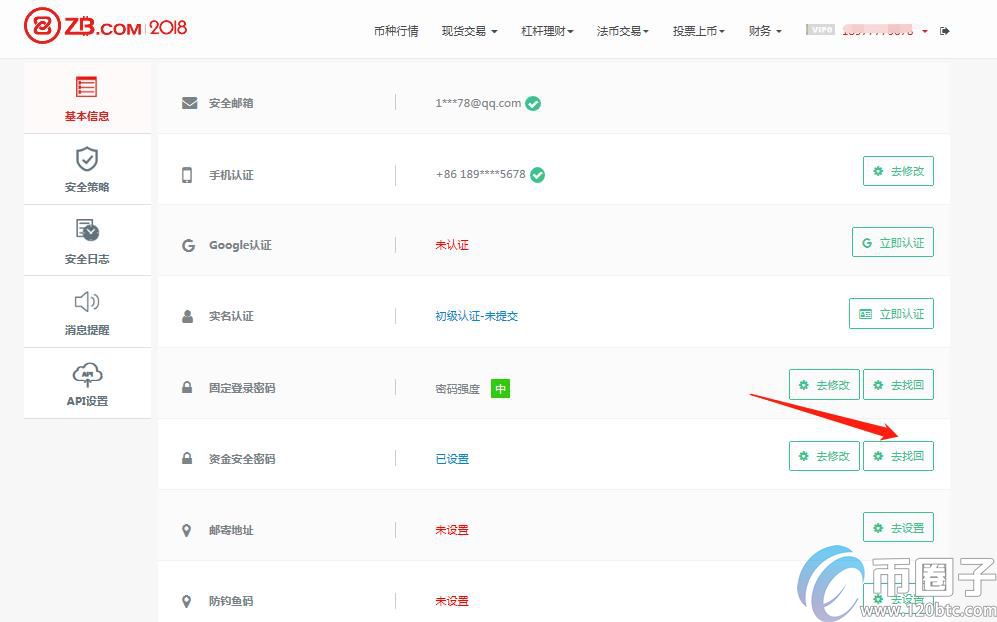Viewport: 997px width, 622px height.
Task: Click 去设置 button for 邮寄地址
Action: pyautogui.click(x=898, y=527)
